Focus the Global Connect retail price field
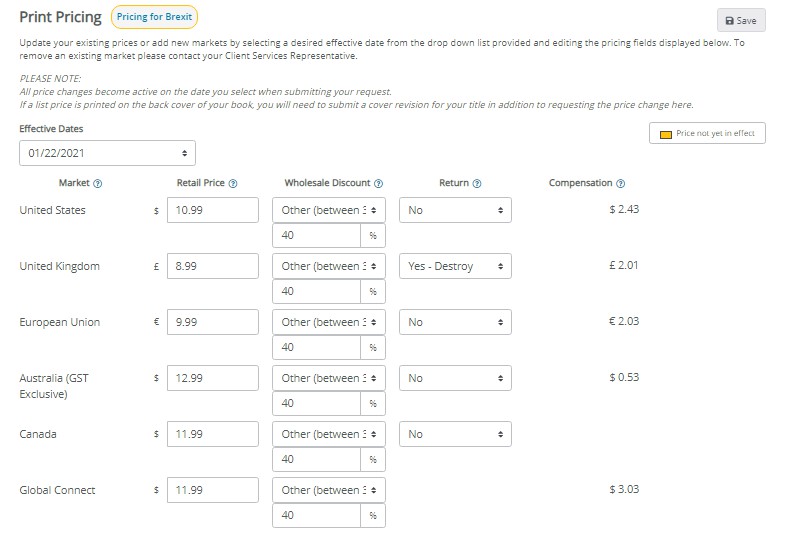794x539 pixels. (x=213, y=491)
